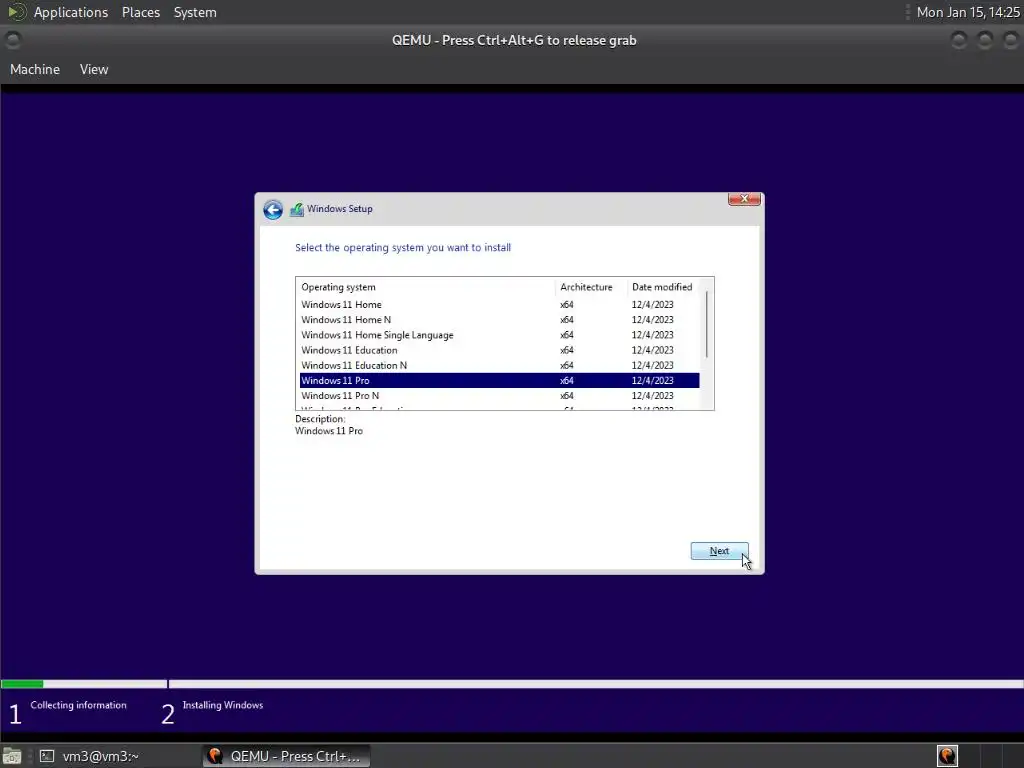Select Windows 11 Education N row
Image resolution: width=1024 pixels, height=768 pixels.
pyautogui.click(x=500, y=365)
